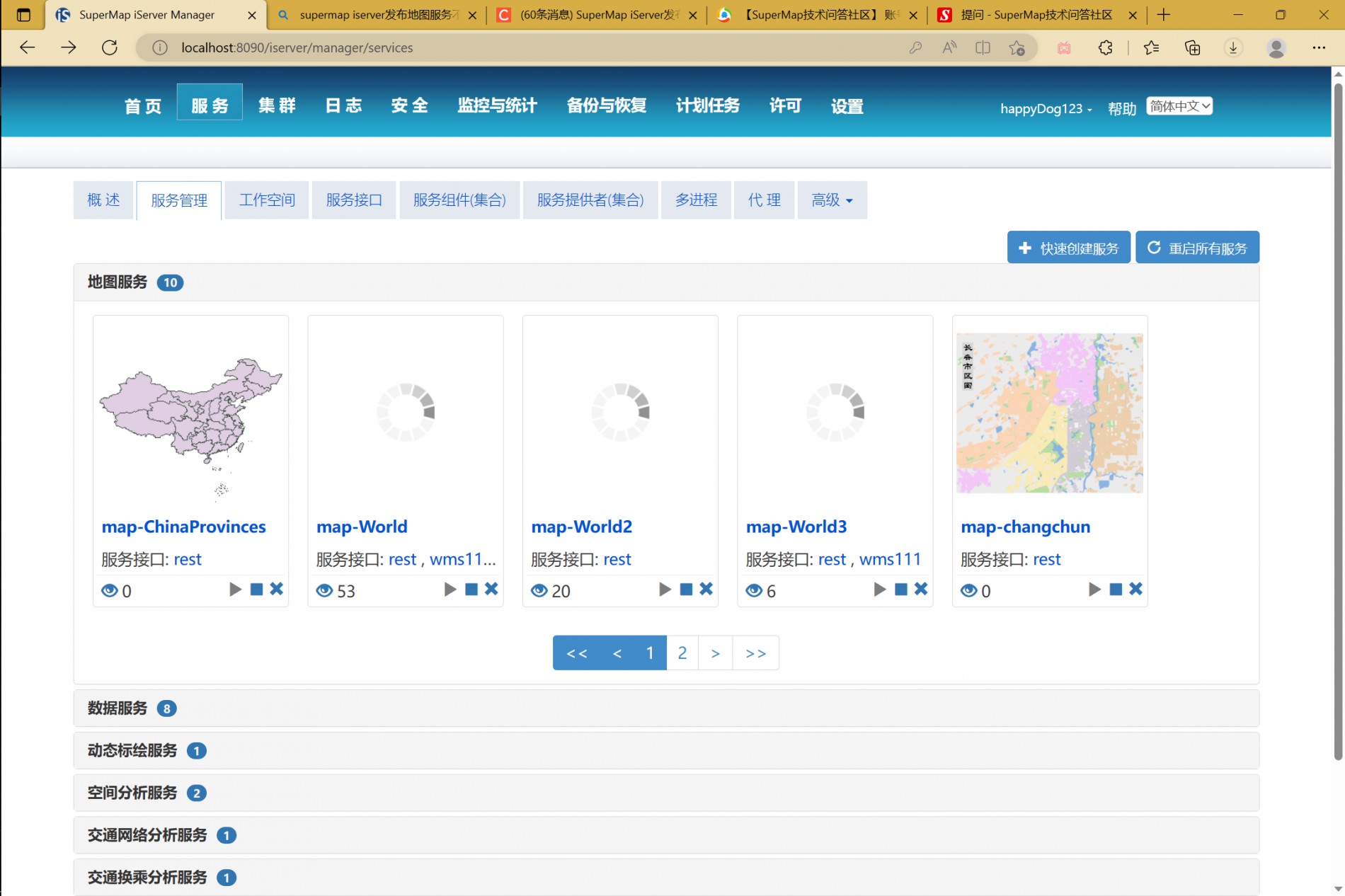The image size is (1345, 896).
Task: Start the map-changchun service
Action: click(1094, 590)
